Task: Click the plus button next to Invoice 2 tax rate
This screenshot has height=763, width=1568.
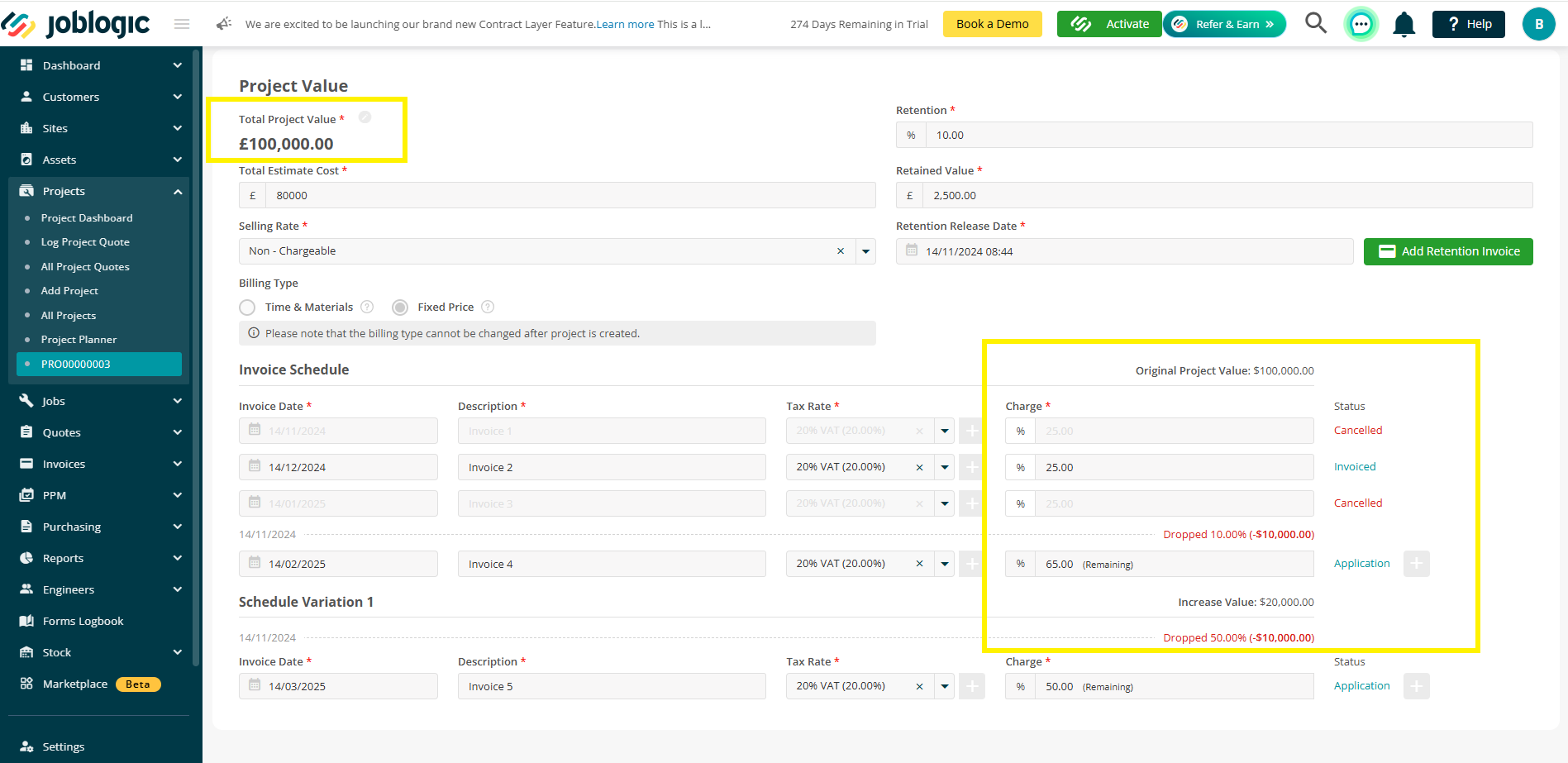Action: click(972, 467)
